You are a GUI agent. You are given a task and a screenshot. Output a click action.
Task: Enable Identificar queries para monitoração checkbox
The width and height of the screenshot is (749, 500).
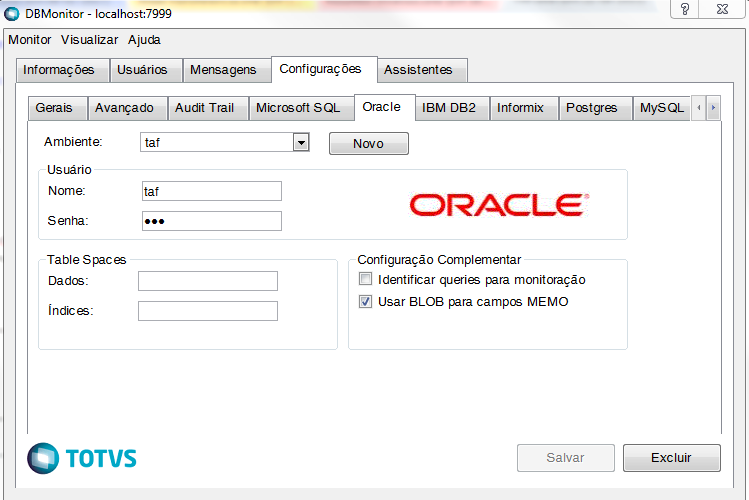365,279
